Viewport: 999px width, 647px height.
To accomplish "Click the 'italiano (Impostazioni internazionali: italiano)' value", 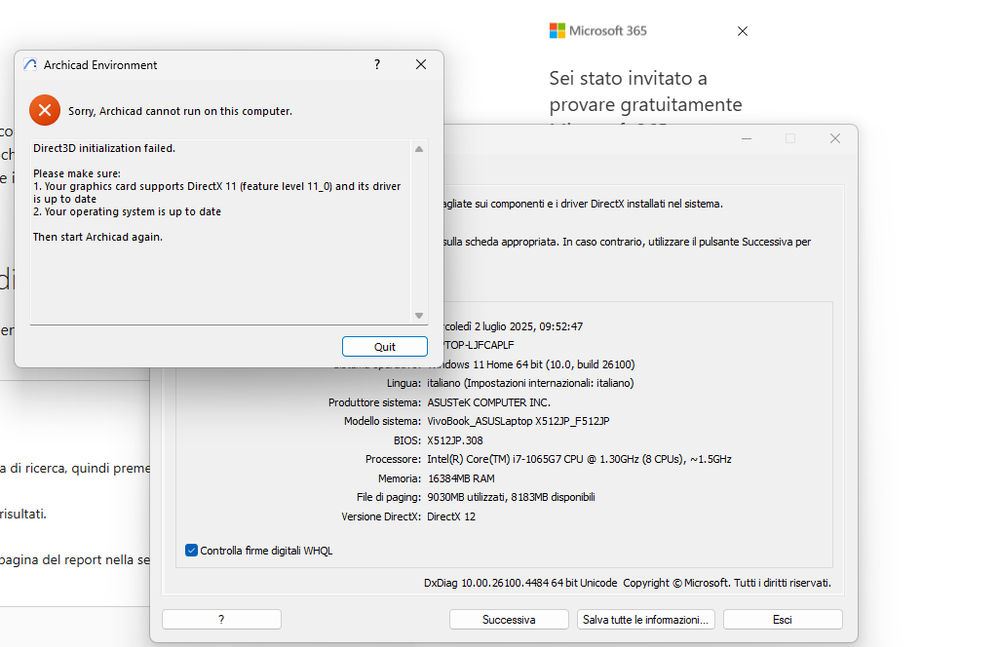I will pyautogui.click(x=530, y=383).
